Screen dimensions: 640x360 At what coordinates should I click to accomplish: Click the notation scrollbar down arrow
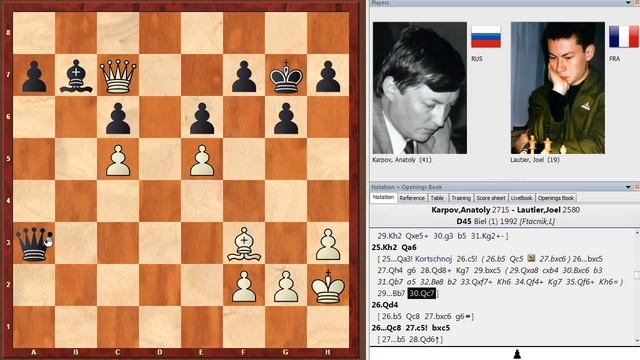click(x=637, y=341)
